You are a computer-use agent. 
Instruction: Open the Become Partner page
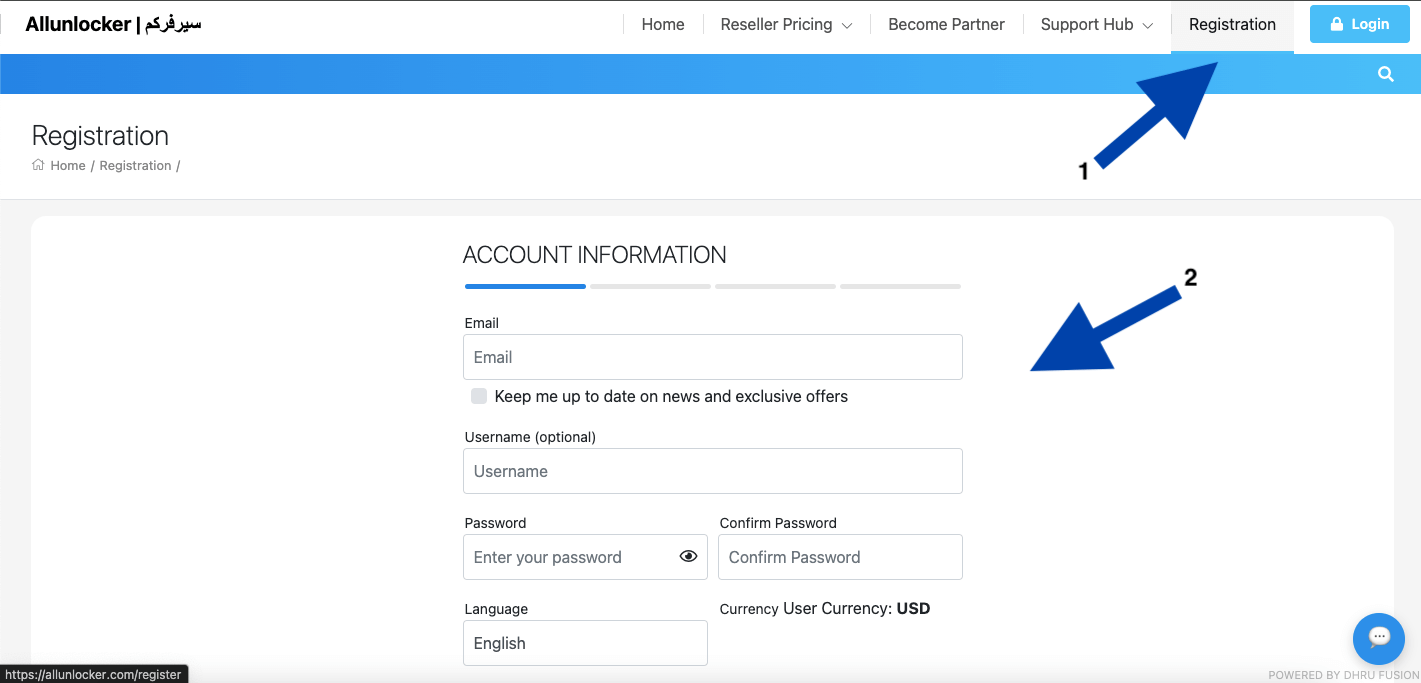coord(945,23)
